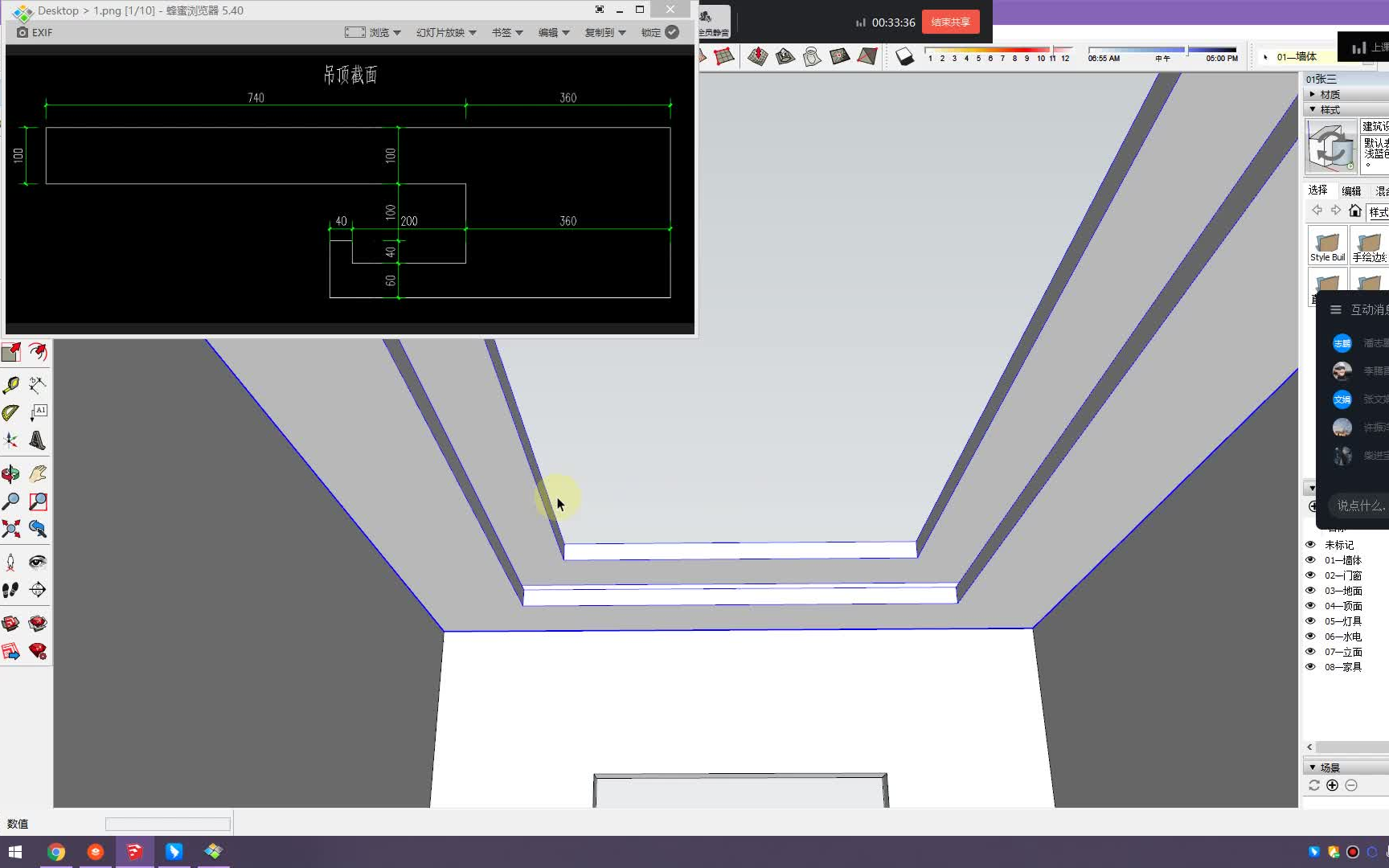The height and width of the screenshot is (868, 1389).
Task: Collapse the 样式 panel section
Action: pos(1346,109)
